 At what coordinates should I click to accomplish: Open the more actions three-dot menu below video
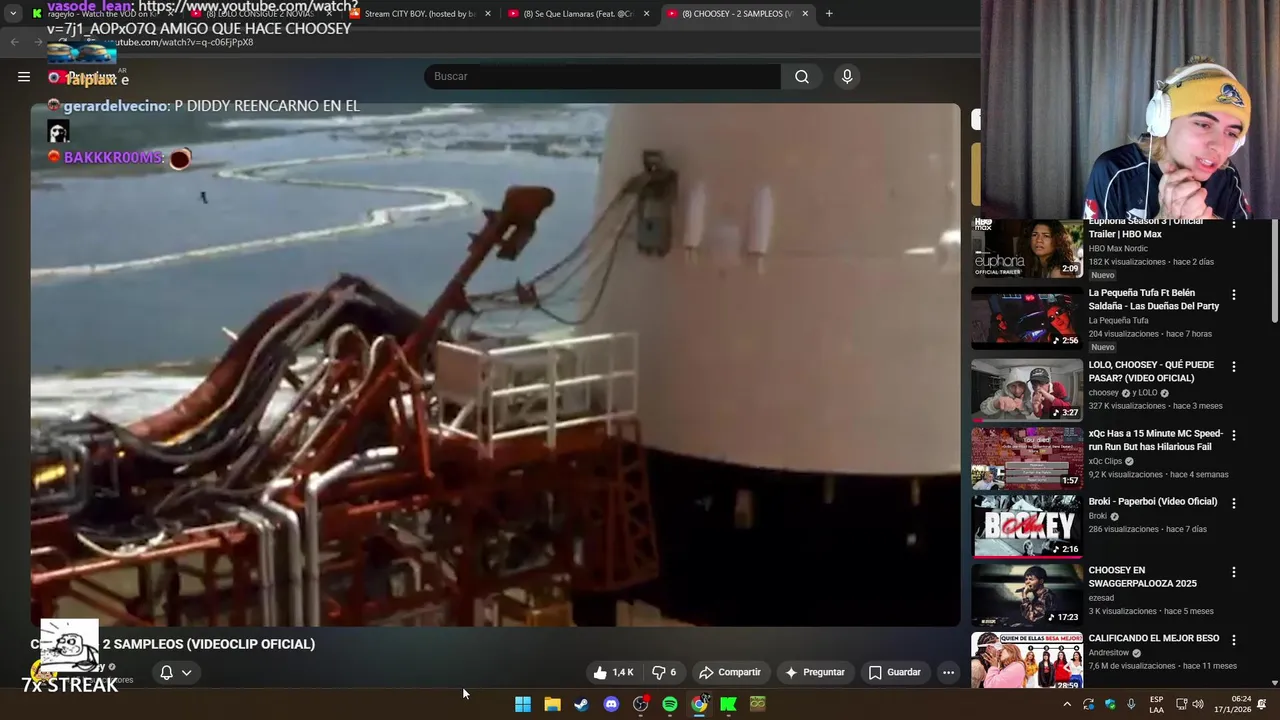[x=948, y=672]
